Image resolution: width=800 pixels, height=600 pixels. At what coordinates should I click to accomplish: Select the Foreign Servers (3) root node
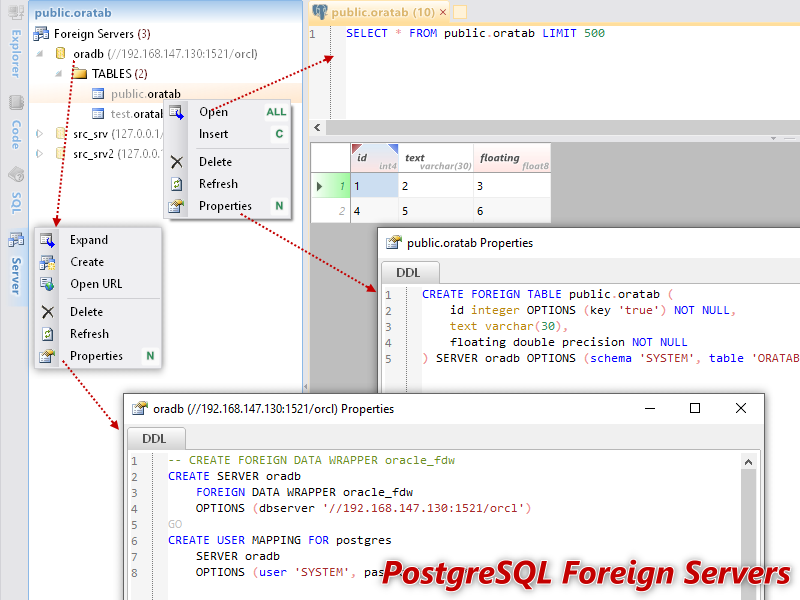(92, 34)
